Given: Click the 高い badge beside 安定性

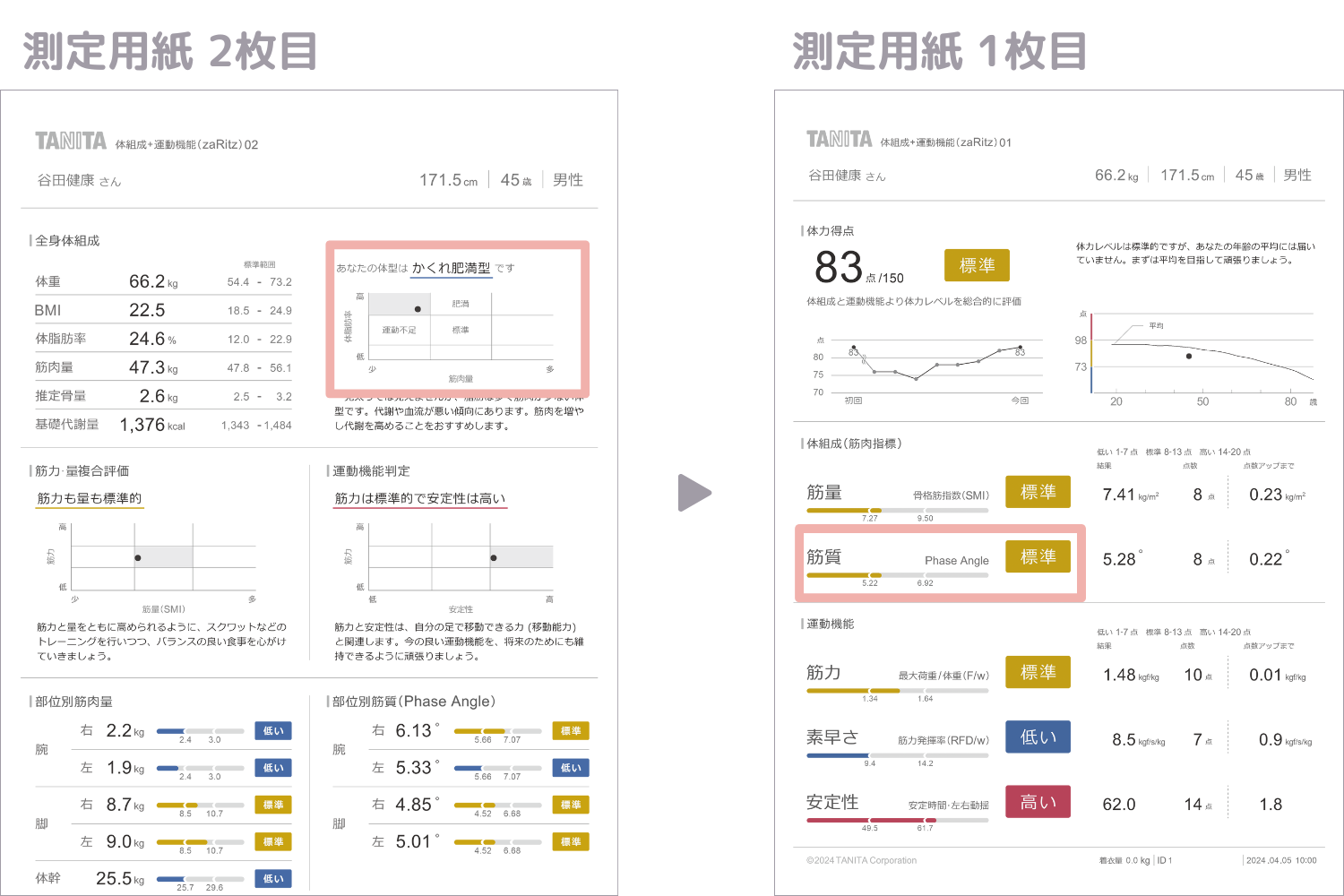Looking at the screenshot, I should 1038,802.
